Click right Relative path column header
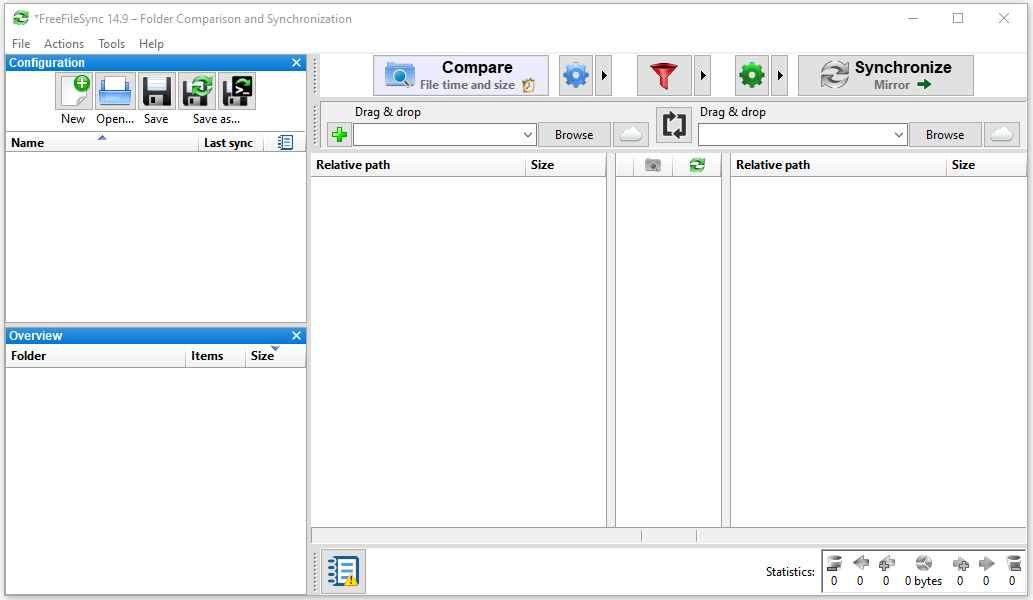 tap(838, 165)
